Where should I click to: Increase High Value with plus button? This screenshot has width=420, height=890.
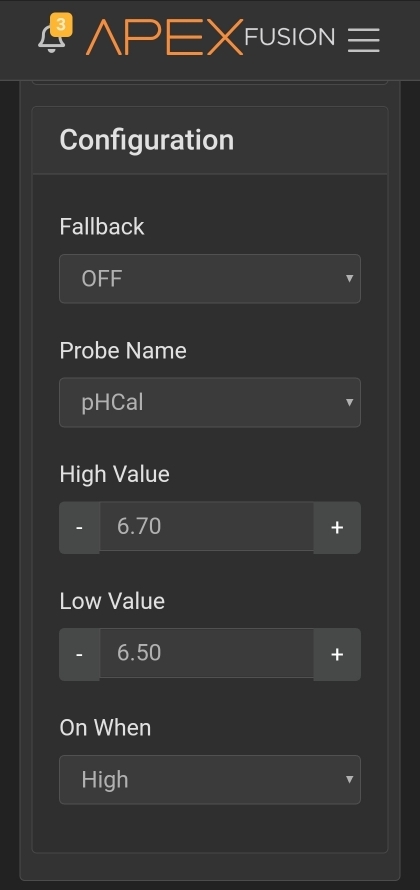pyautogui.click(x=337, y=527)
